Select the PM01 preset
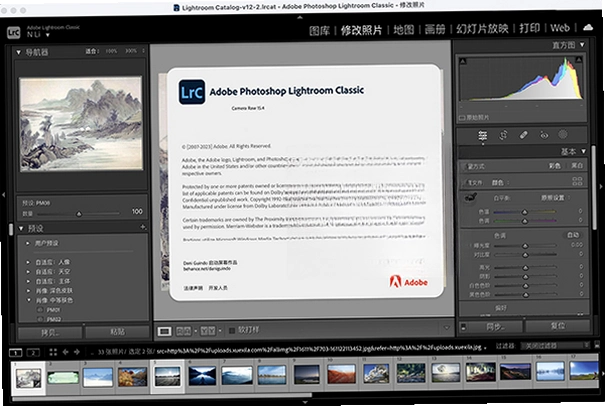The image size is (605, 406). click(x=53, y=310)
